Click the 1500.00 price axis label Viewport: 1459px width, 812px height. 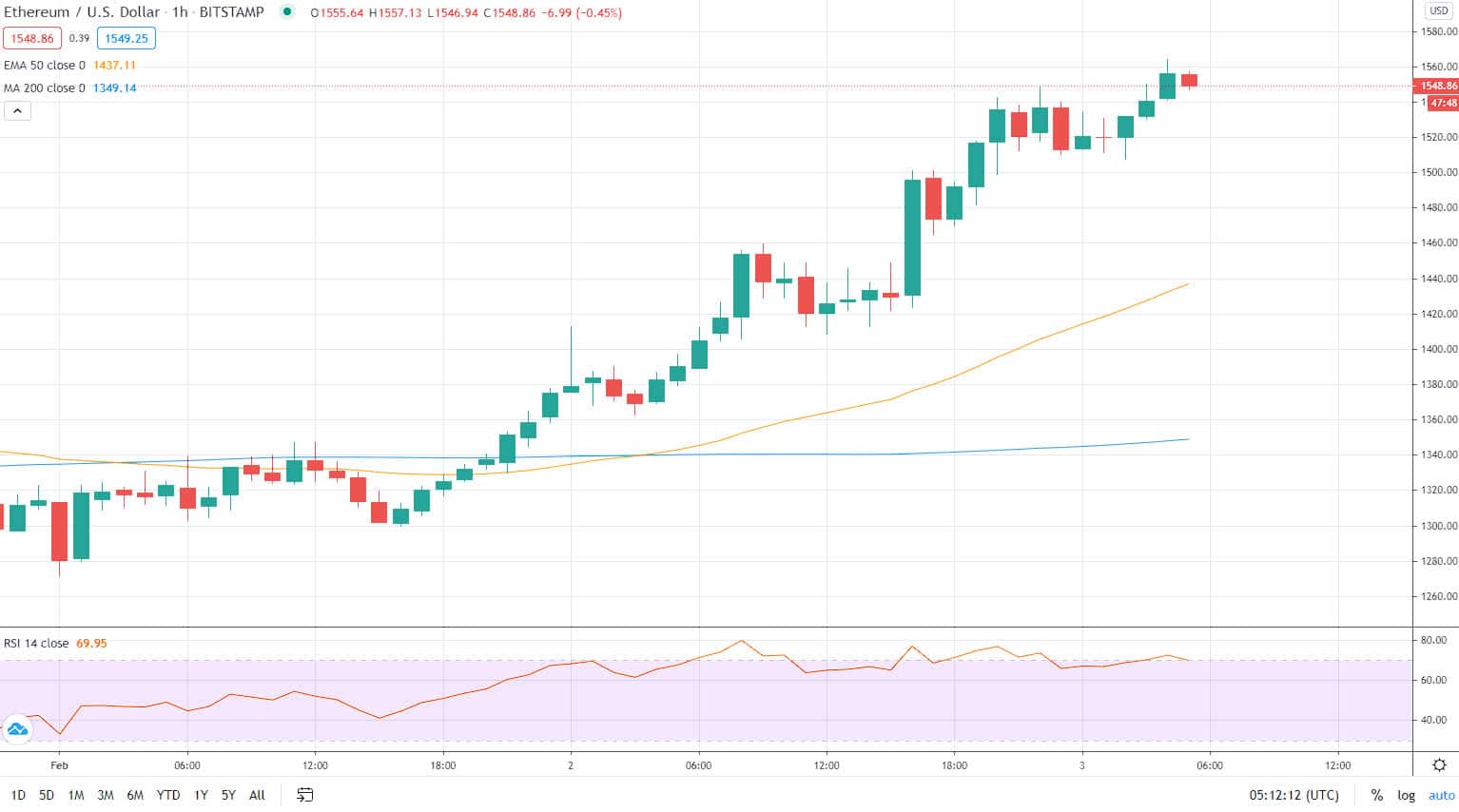(x=1439, y=172)
